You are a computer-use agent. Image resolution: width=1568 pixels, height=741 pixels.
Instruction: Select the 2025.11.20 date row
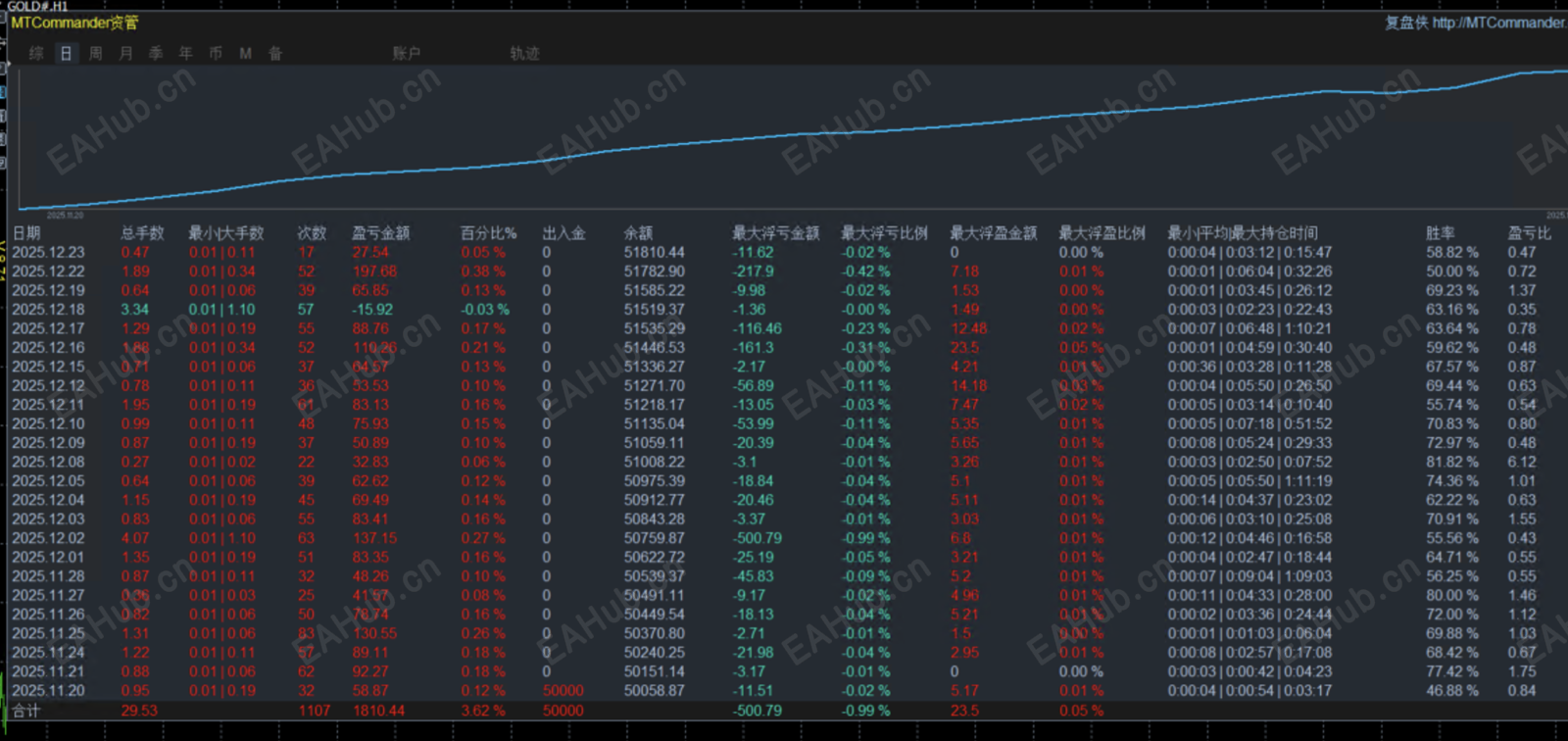coord(48,691)
